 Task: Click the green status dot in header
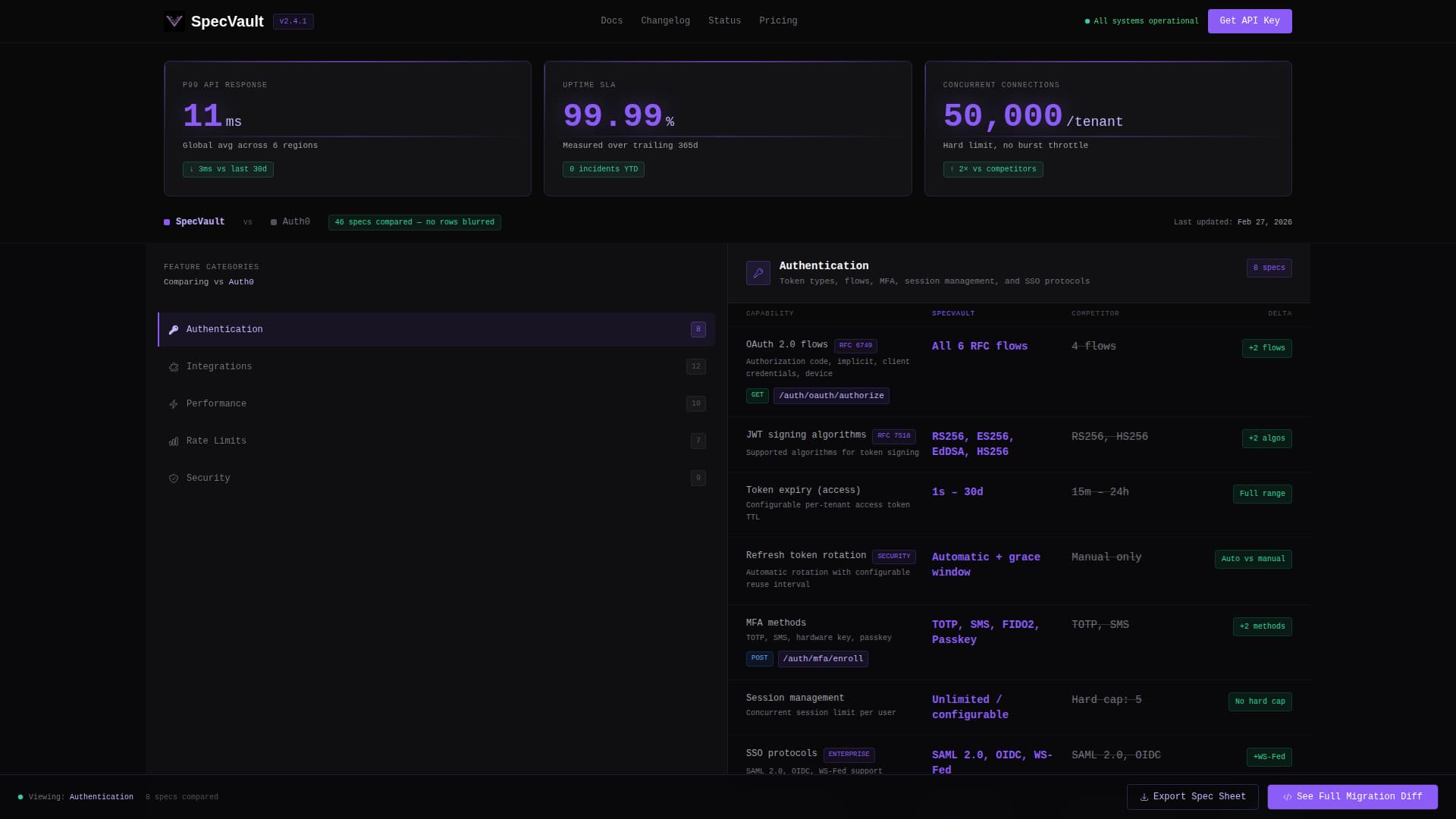[x=1087, y=21]
